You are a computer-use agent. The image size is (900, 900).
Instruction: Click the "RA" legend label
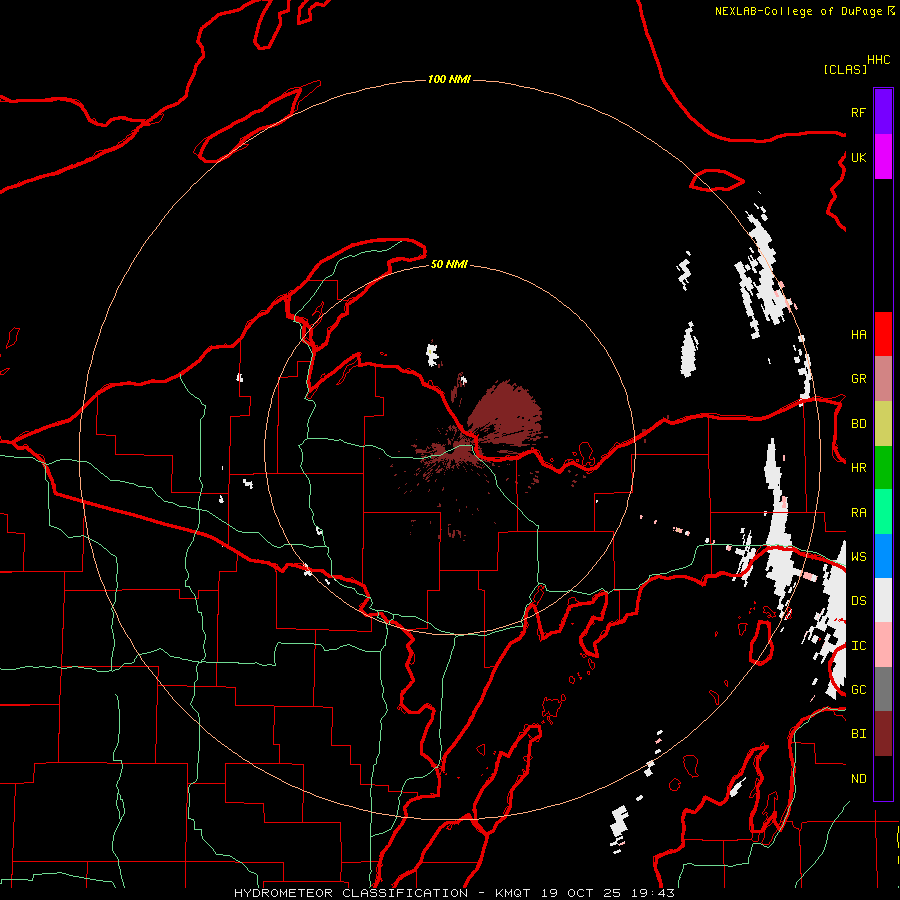[x=858, y=513]
